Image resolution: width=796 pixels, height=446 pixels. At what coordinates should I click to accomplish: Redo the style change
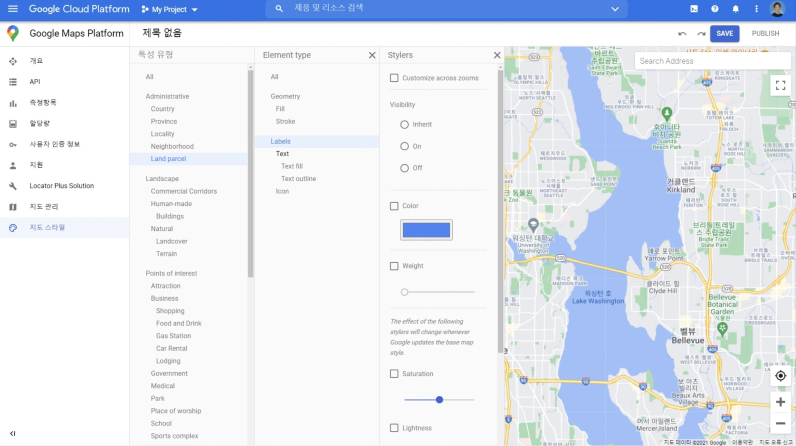[x=701, y=33]
